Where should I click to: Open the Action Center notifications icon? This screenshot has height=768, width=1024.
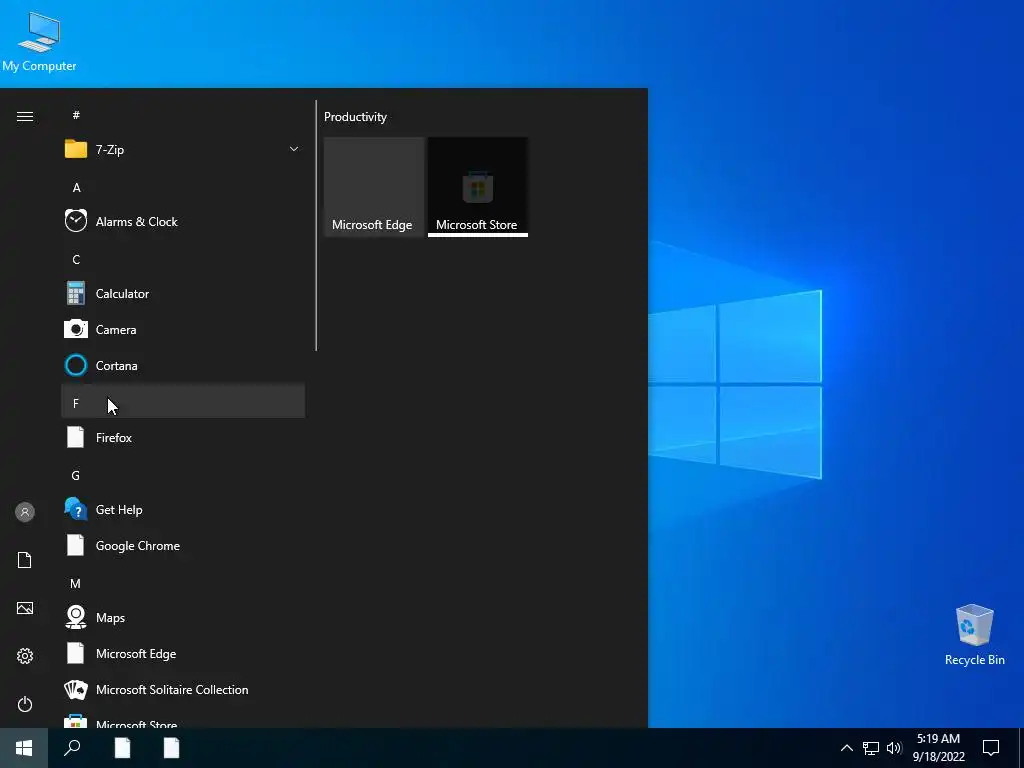pyautogui.click(x=991, y=748)
